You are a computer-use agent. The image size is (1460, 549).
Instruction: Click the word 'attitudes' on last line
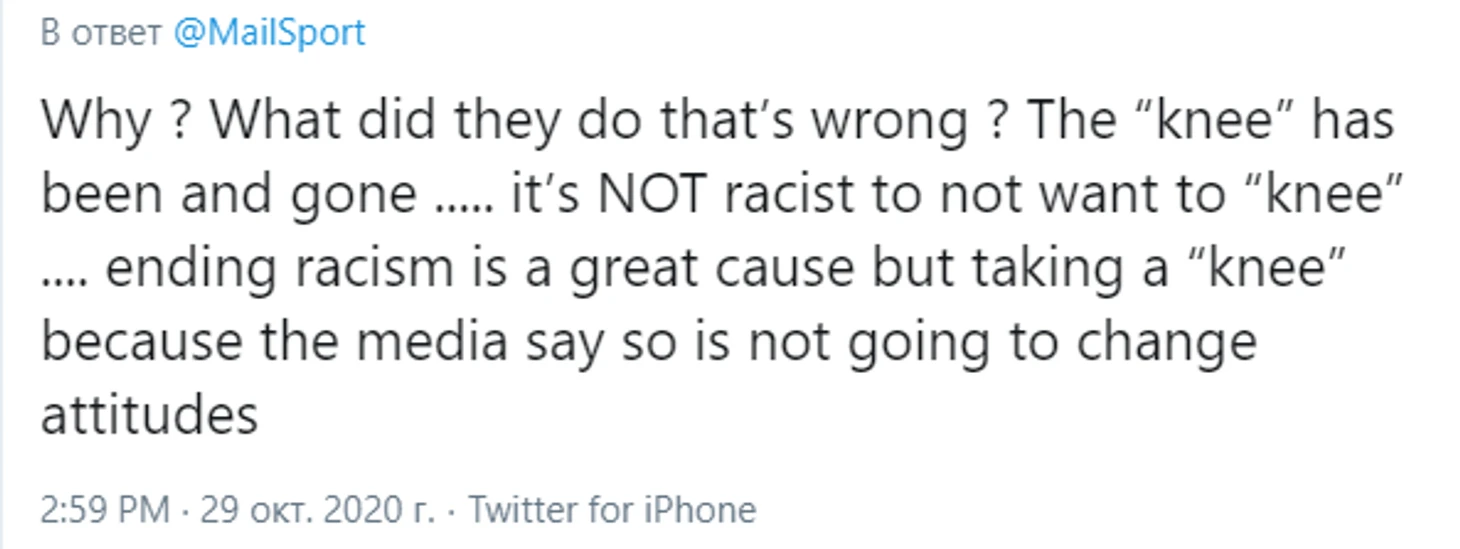(x=149, y=414)
